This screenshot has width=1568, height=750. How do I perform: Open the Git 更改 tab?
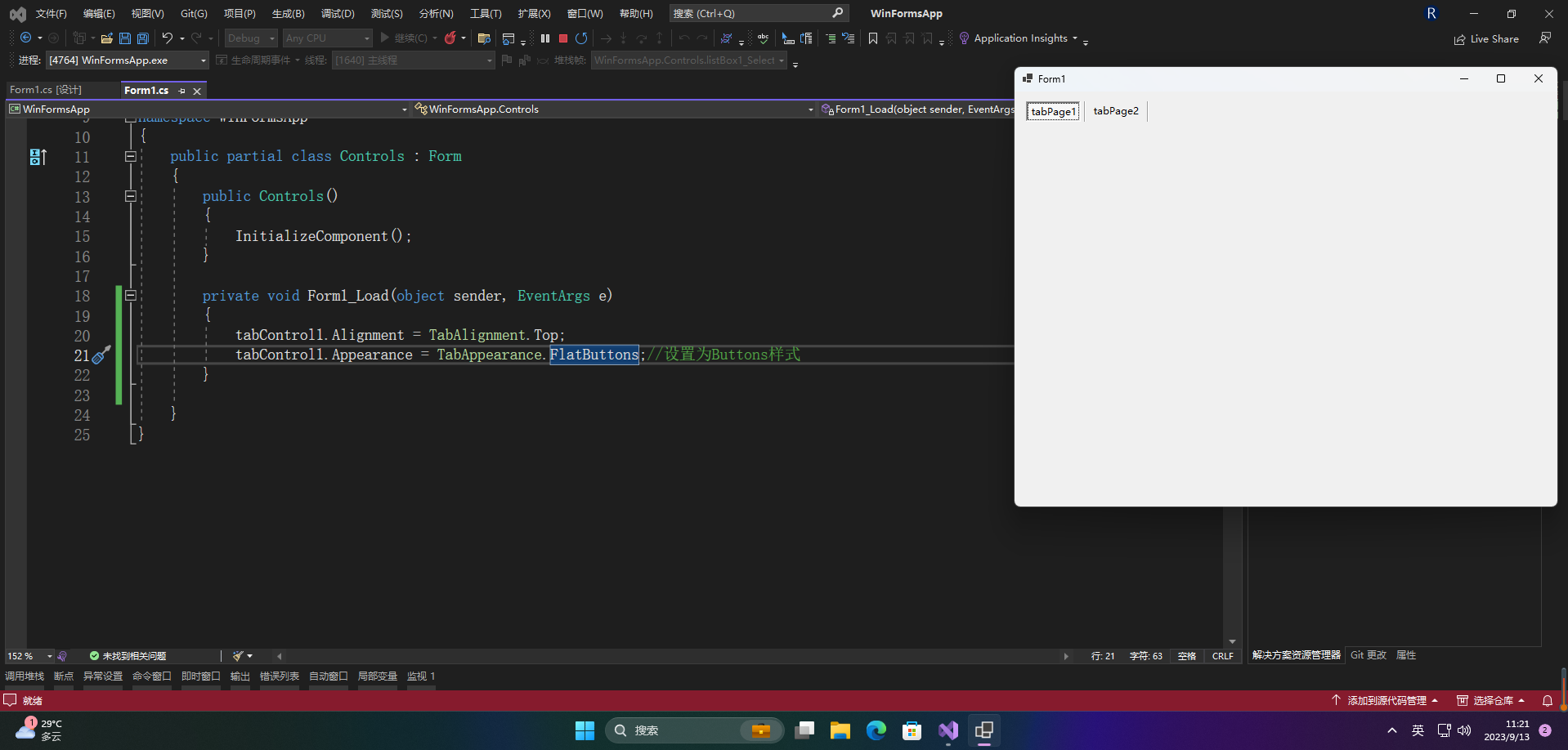[x=1369, y=655]
